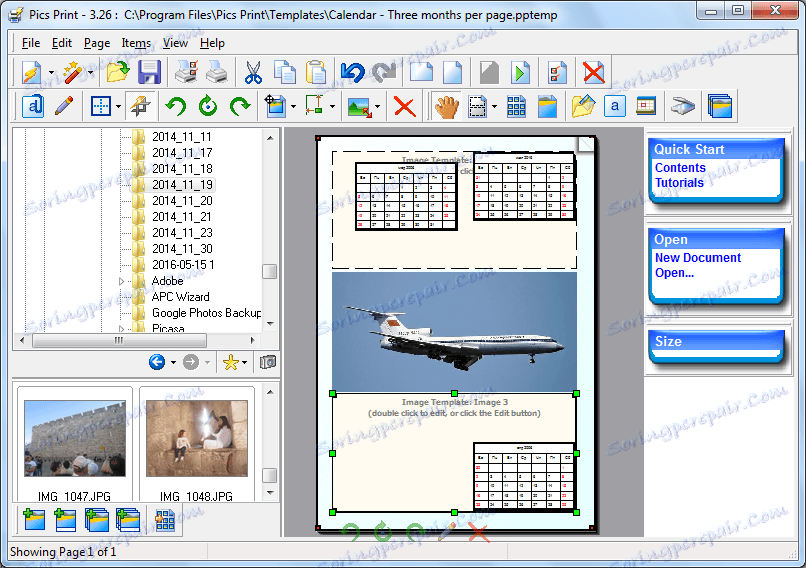Print with the plain printer icon
The image size is (806, 568).
217,72
